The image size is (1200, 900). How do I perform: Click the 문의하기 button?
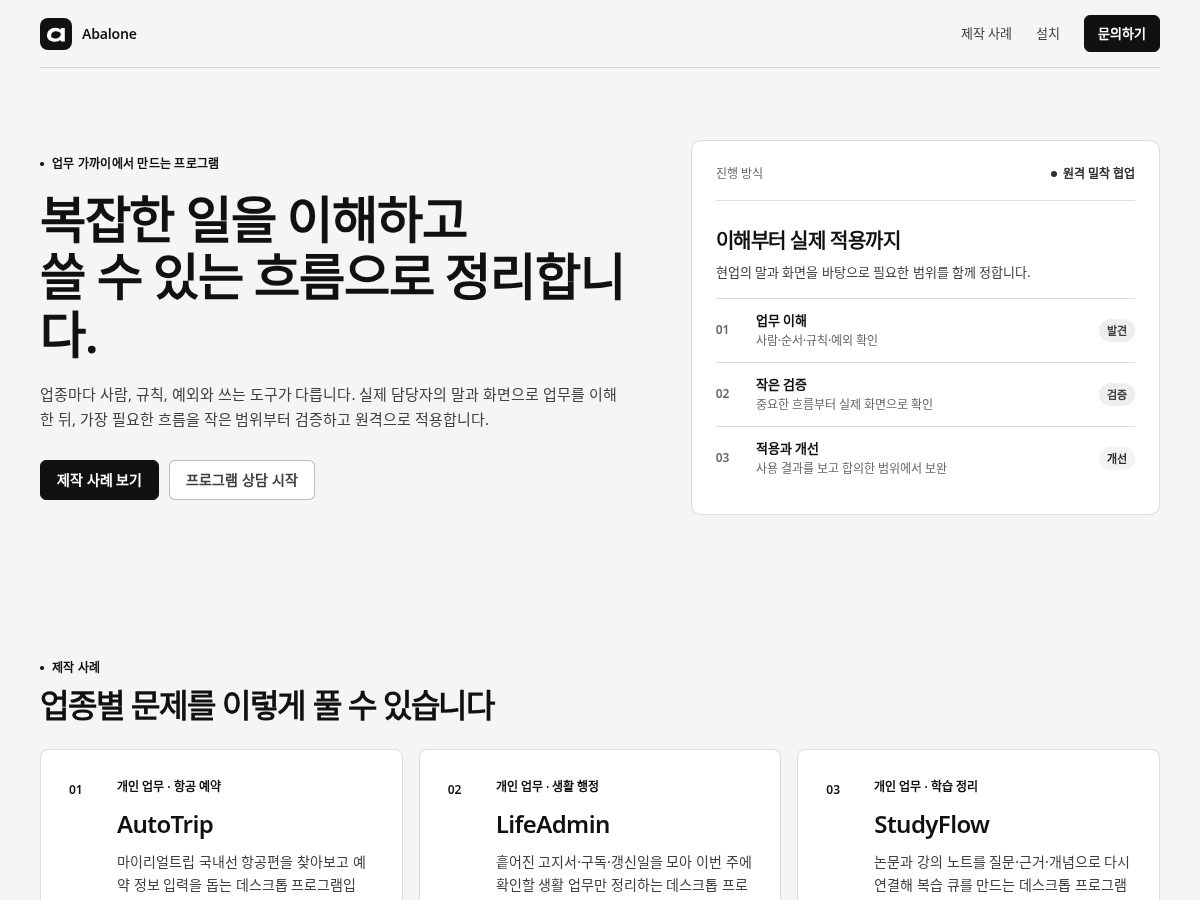[1122, 34]
